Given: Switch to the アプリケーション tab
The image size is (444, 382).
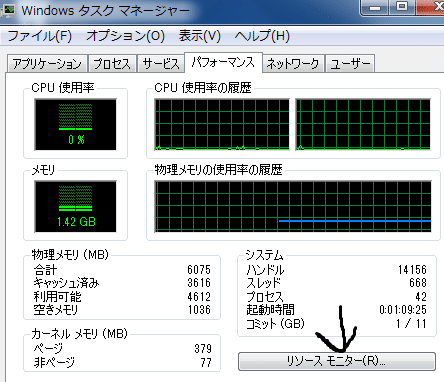Looking at the screenshot, I should (x=47, y=63).
